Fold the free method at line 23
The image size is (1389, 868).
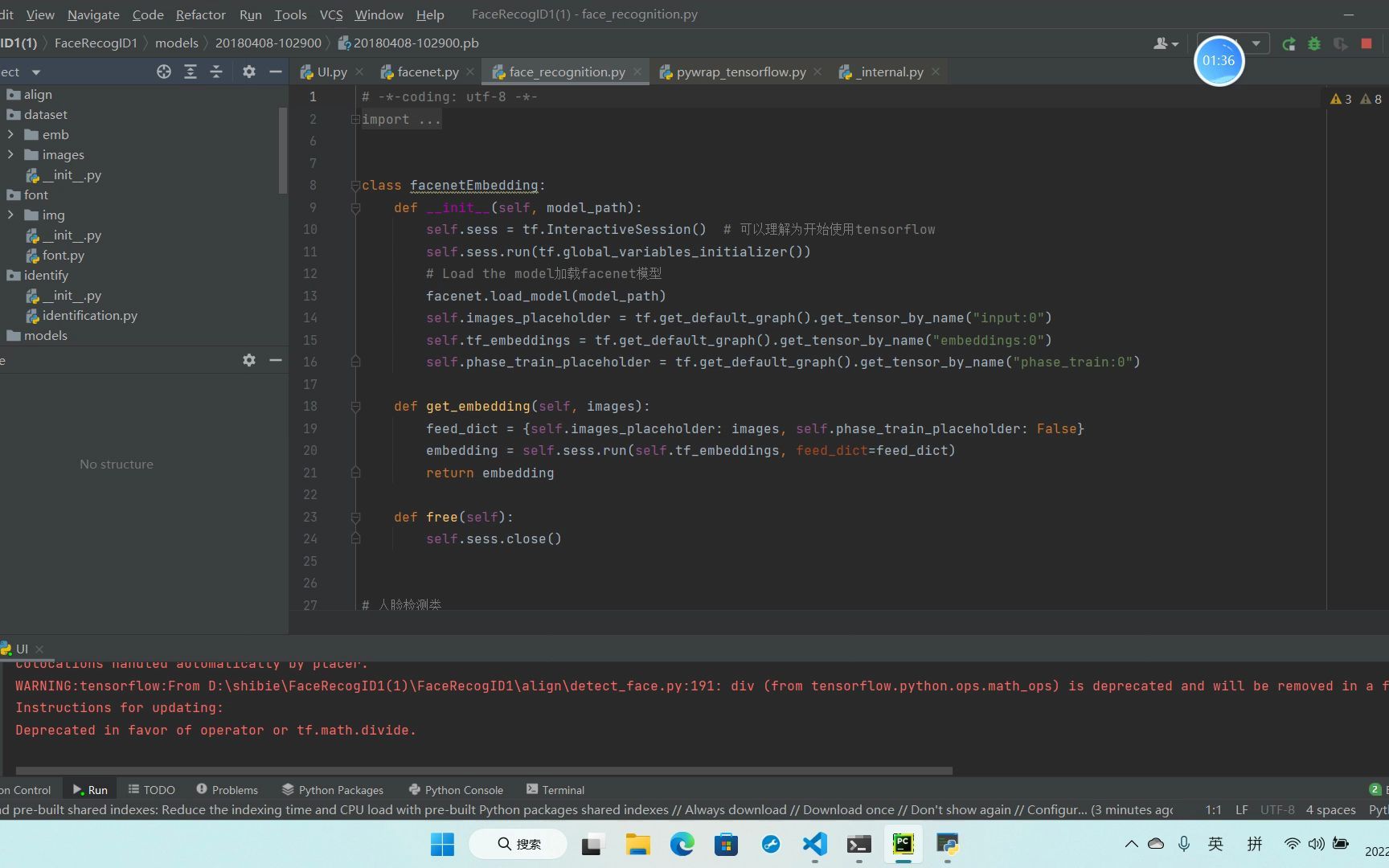pyautogui.click(x=354, y=518)
